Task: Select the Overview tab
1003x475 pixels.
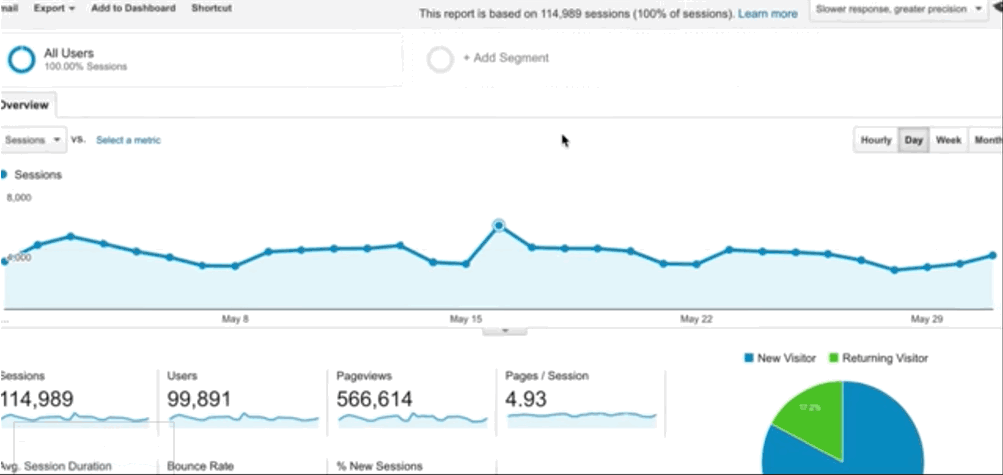Action: (26, 104)
